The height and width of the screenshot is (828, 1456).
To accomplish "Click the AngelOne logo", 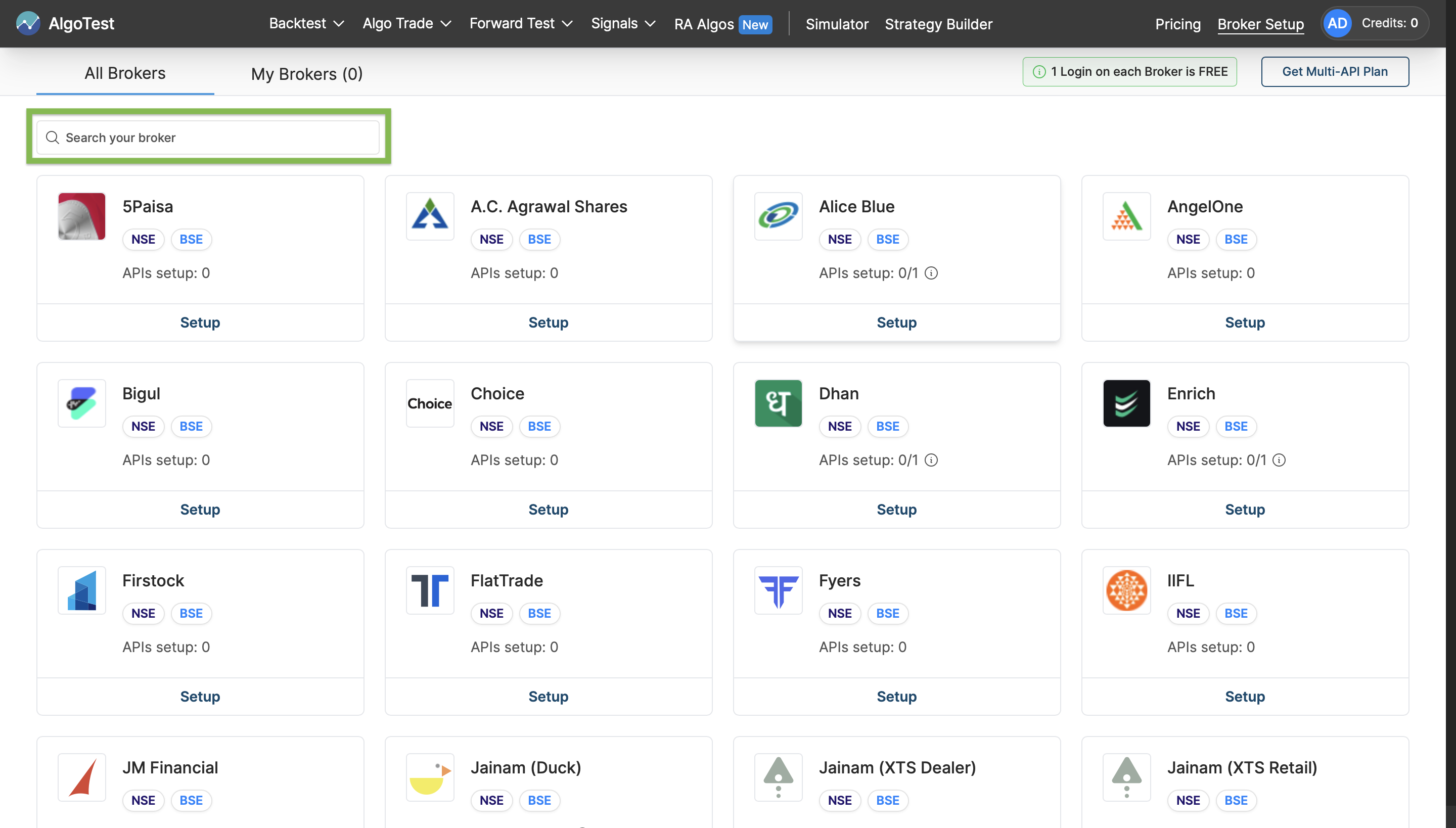I will coord(1126,216).
